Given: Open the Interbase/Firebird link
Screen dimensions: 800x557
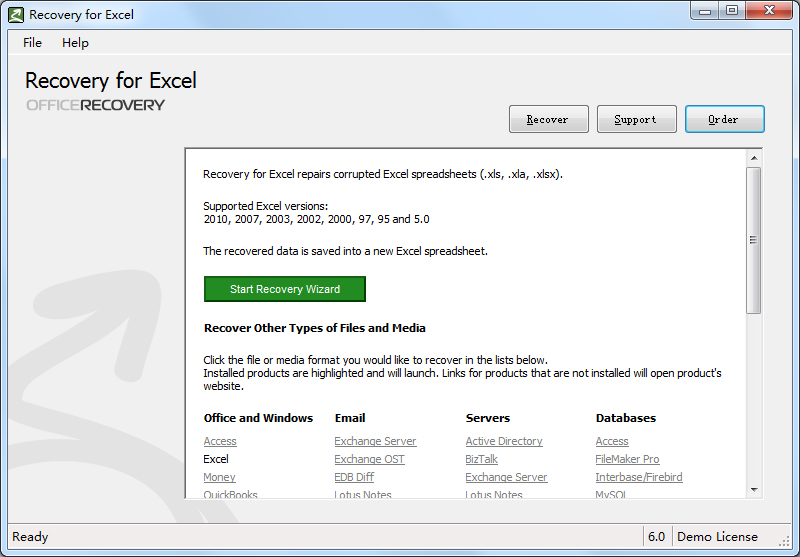Looking at the screenshot, I should [639, 477].
